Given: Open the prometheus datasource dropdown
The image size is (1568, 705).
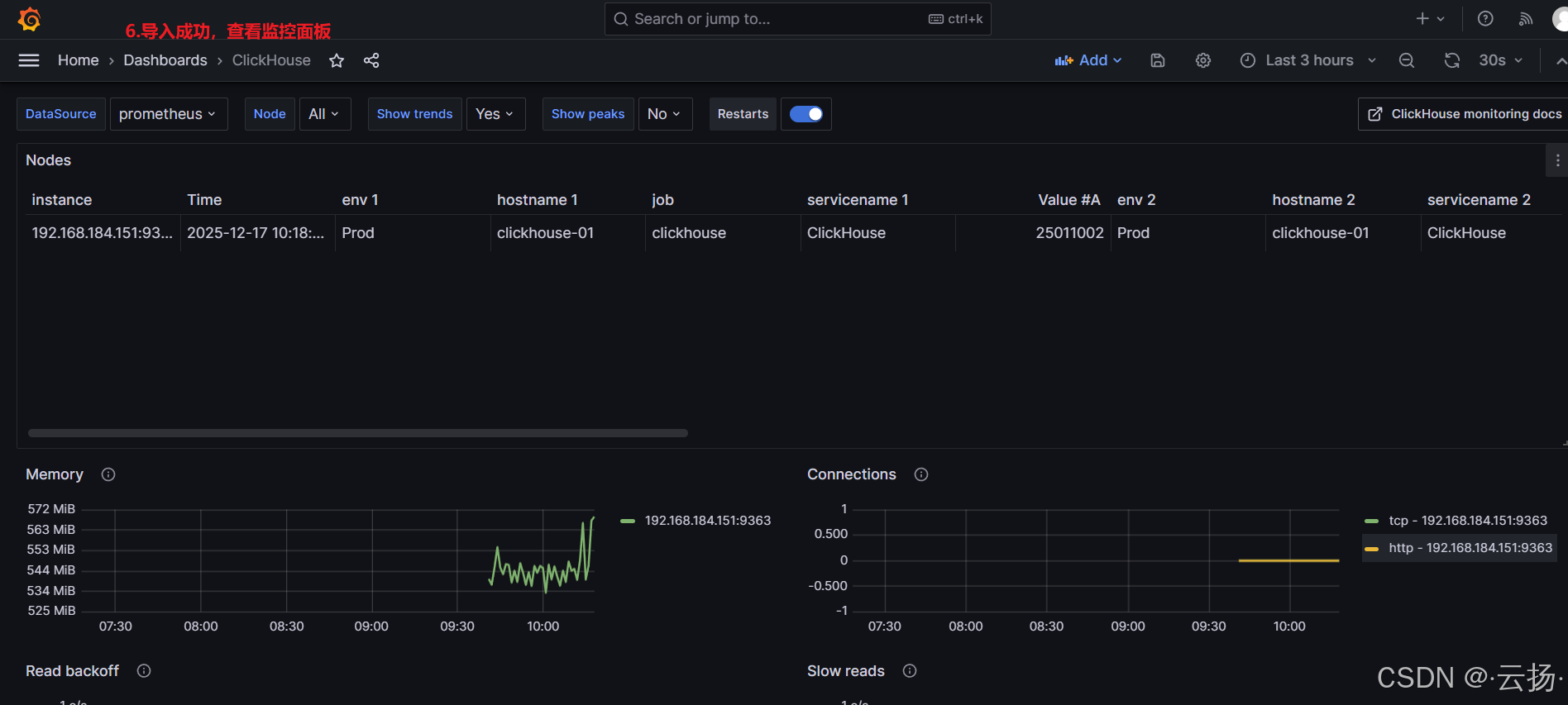Looking at the screenshot, I should click(x=169, y=114).
